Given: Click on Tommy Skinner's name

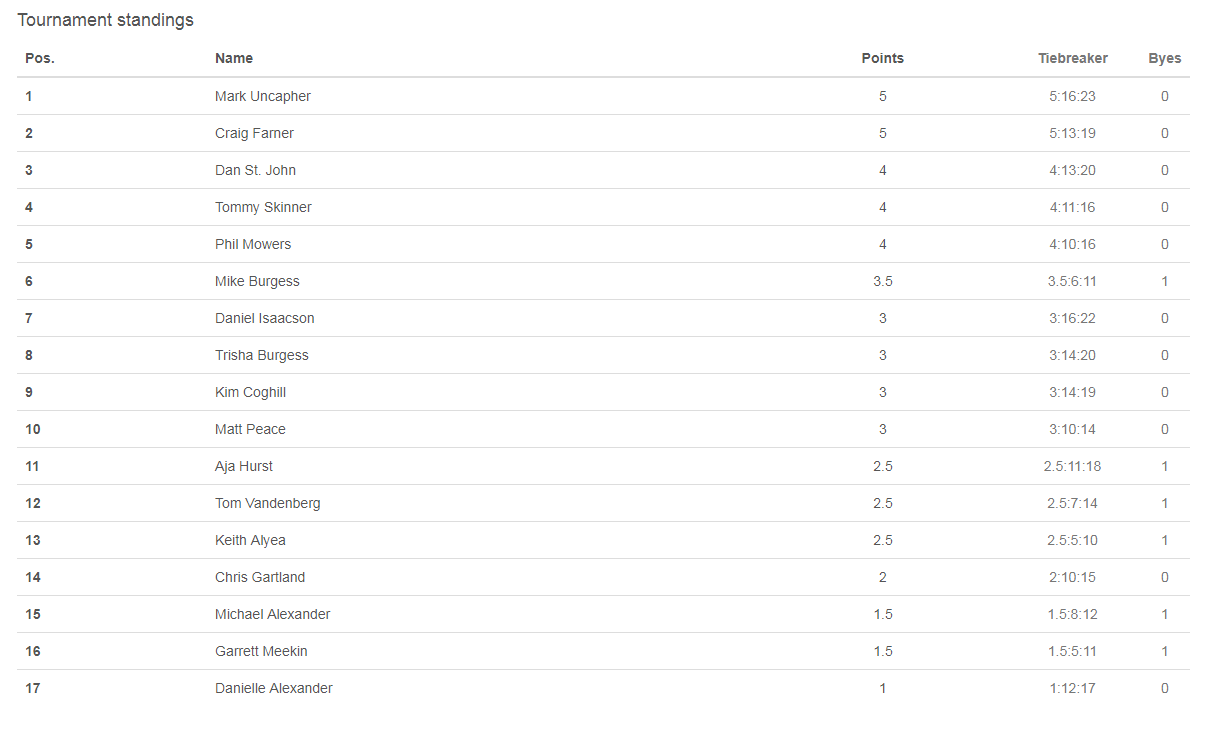Looking at the screenshot, I should (x=263, y=207).
